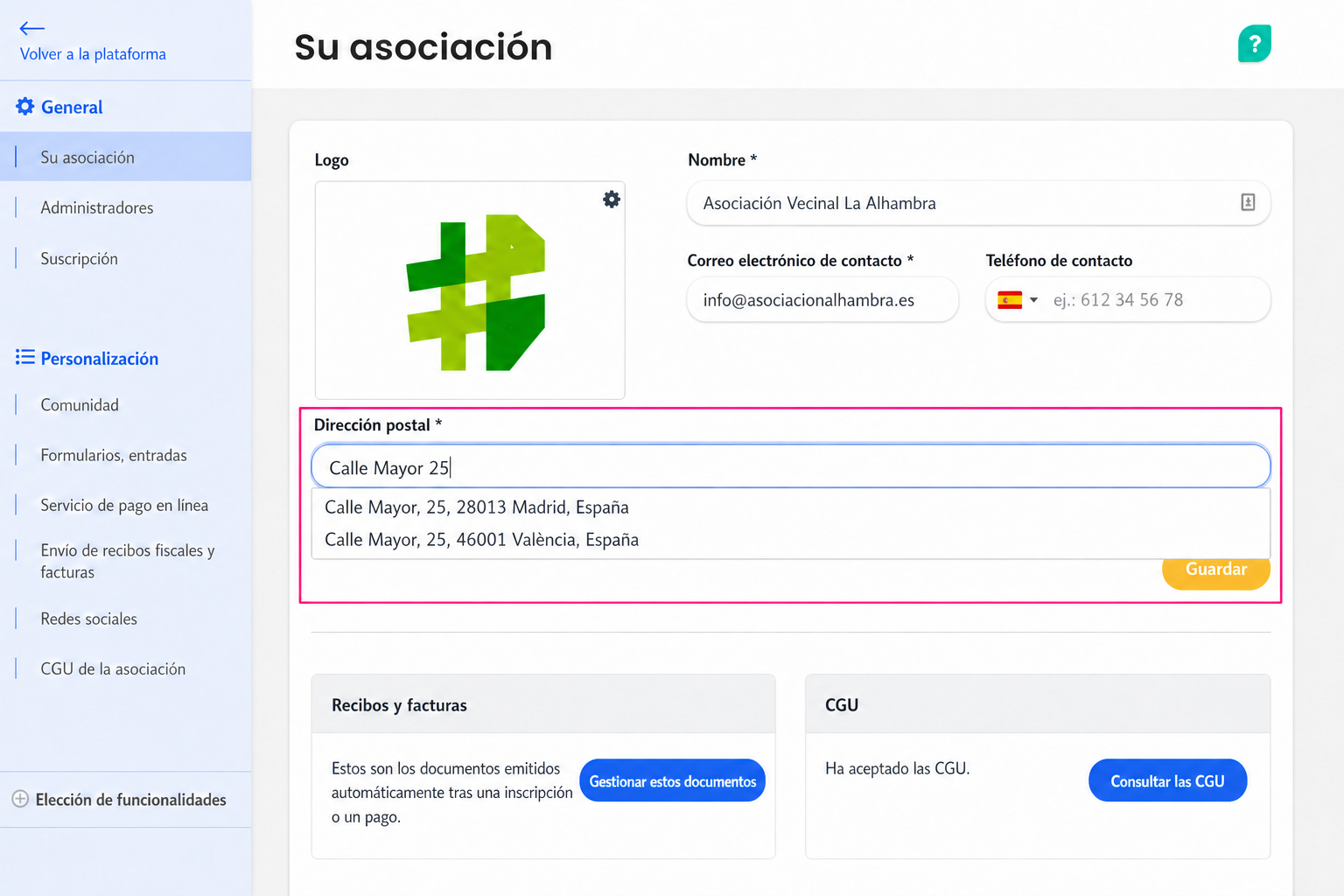
Task: Click Gestionar estos documentos button
Action: tap(672, 780)
